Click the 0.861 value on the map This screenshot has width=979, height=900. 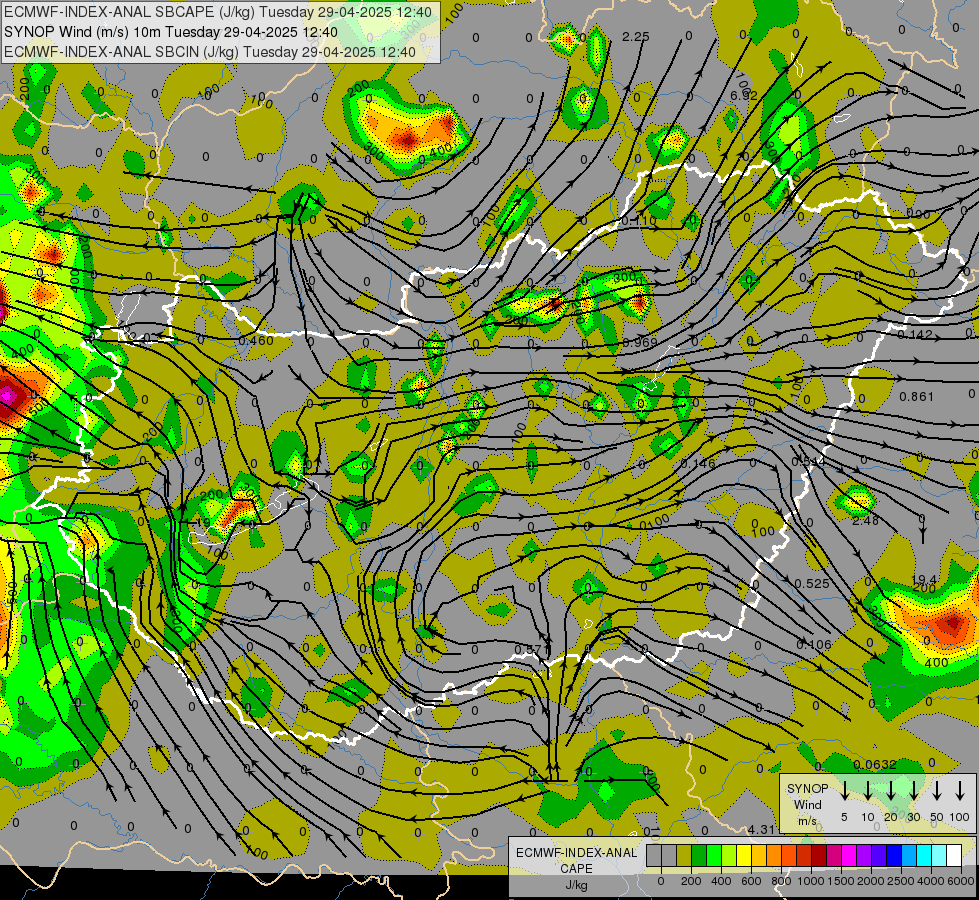[917, 397]
